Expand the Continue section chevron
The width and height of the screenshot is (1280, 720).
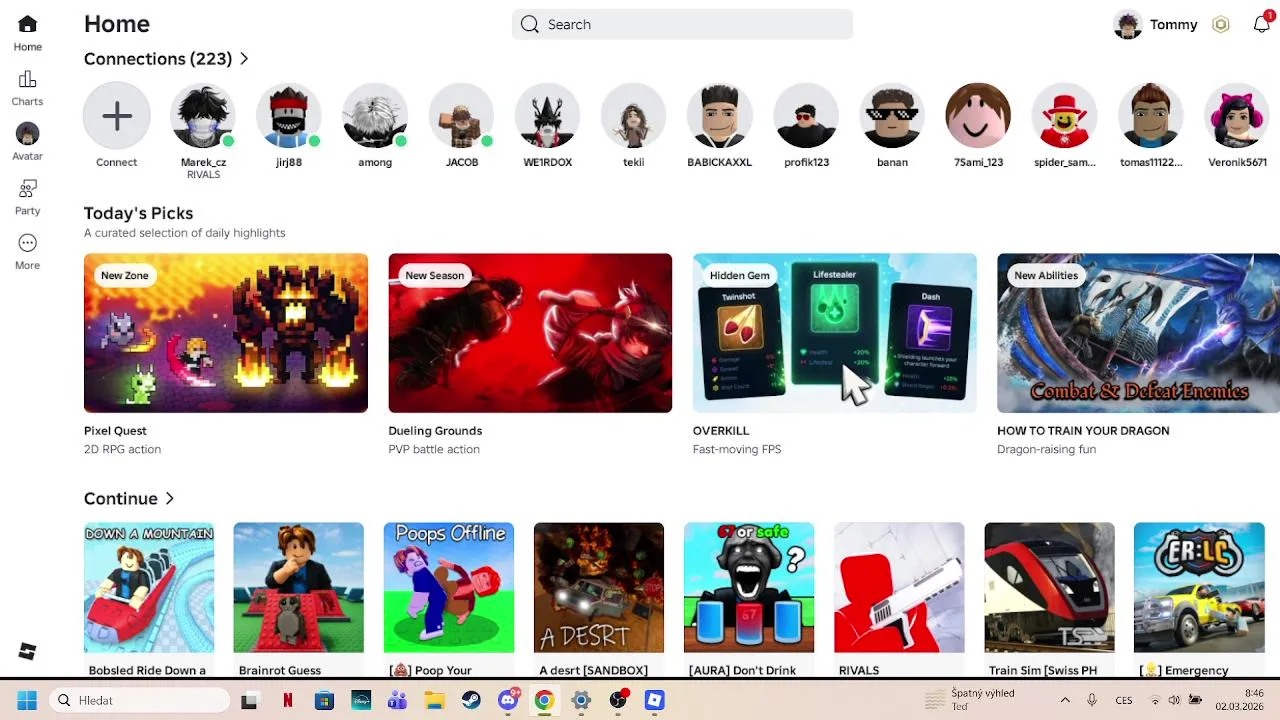pyautogui.click(x=170, y=499)
